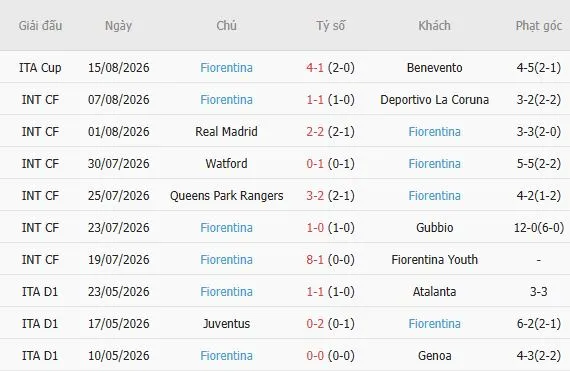
Task: Select the Ngày column header
Action: click(x=118, y=26)
